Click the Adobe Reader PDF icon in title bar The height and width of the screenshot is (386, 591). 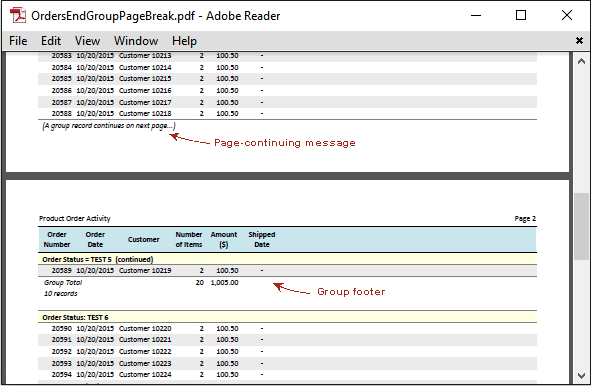click(17, 15)
